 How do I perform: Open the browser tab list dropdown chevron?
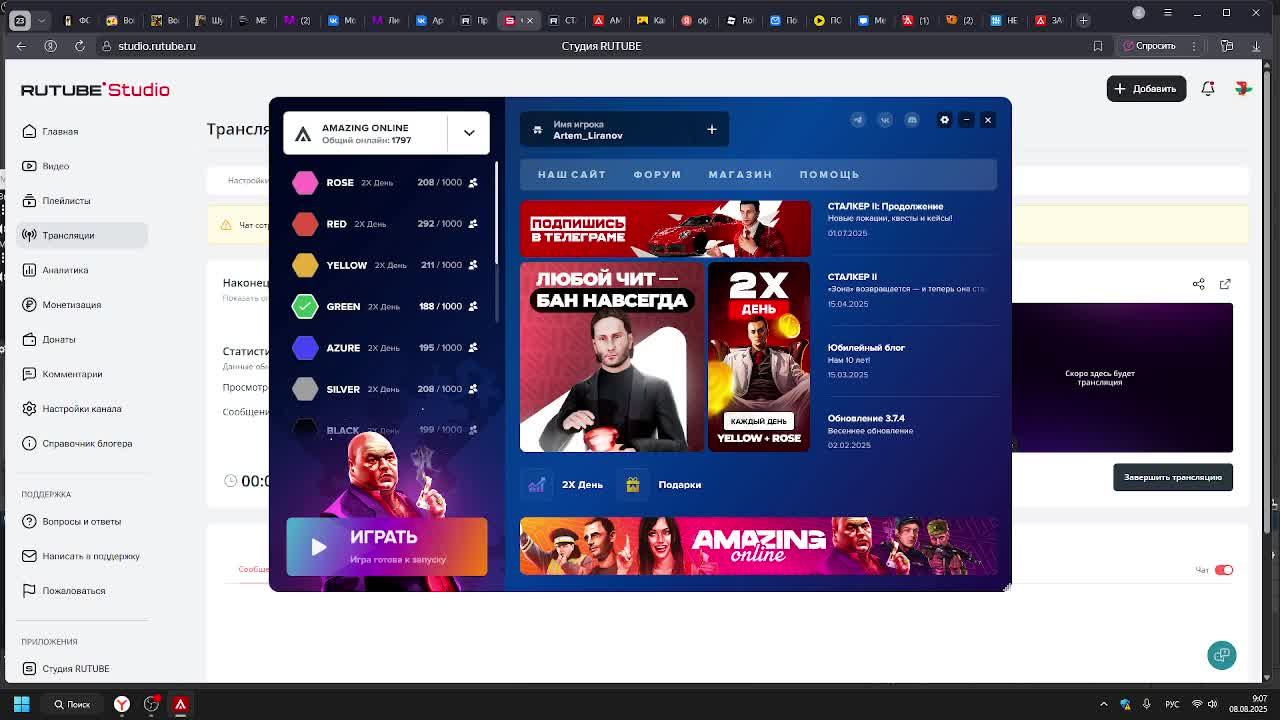click(x=41, y=20)
